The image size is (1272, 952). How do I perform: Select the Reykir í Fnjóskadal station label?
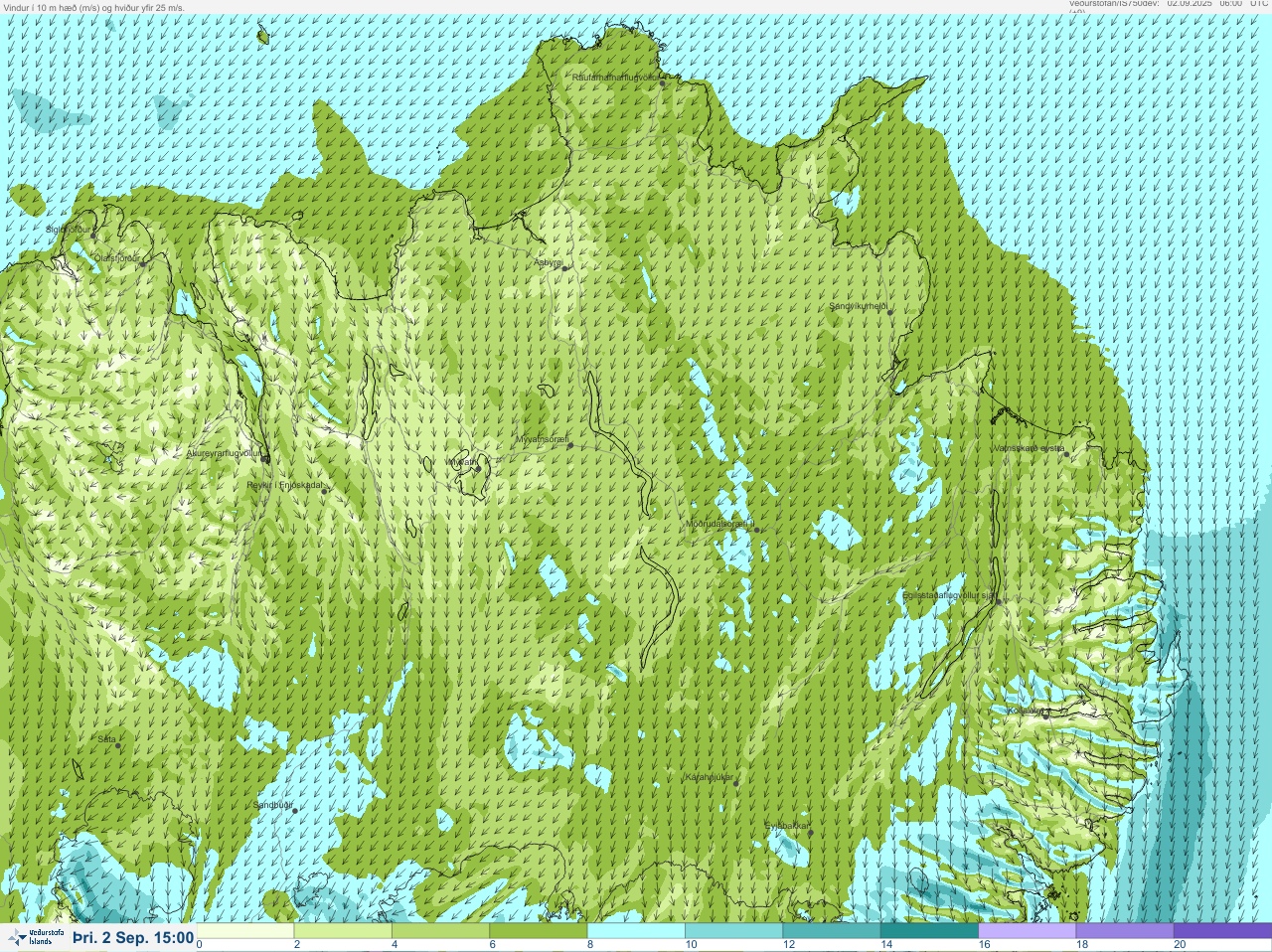click(284, 485)
